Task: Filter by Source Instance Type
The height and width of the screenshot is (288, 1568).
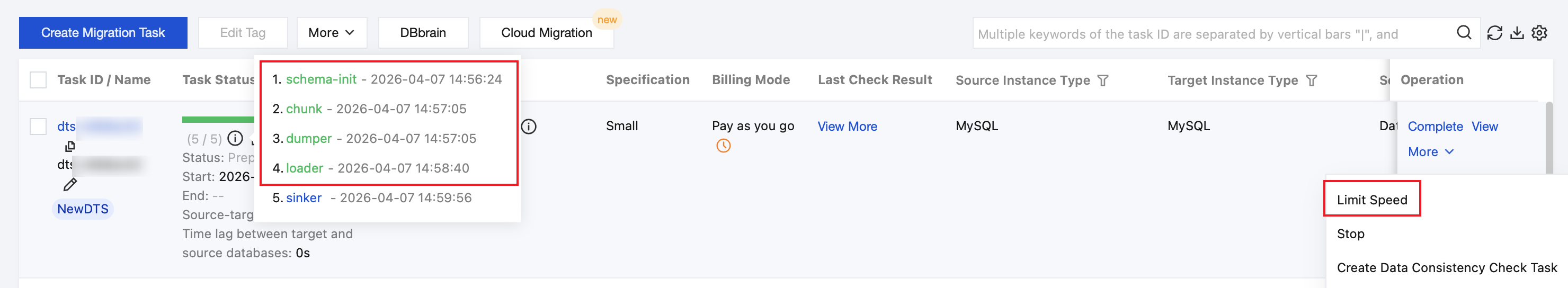Action: point(1102,80)
